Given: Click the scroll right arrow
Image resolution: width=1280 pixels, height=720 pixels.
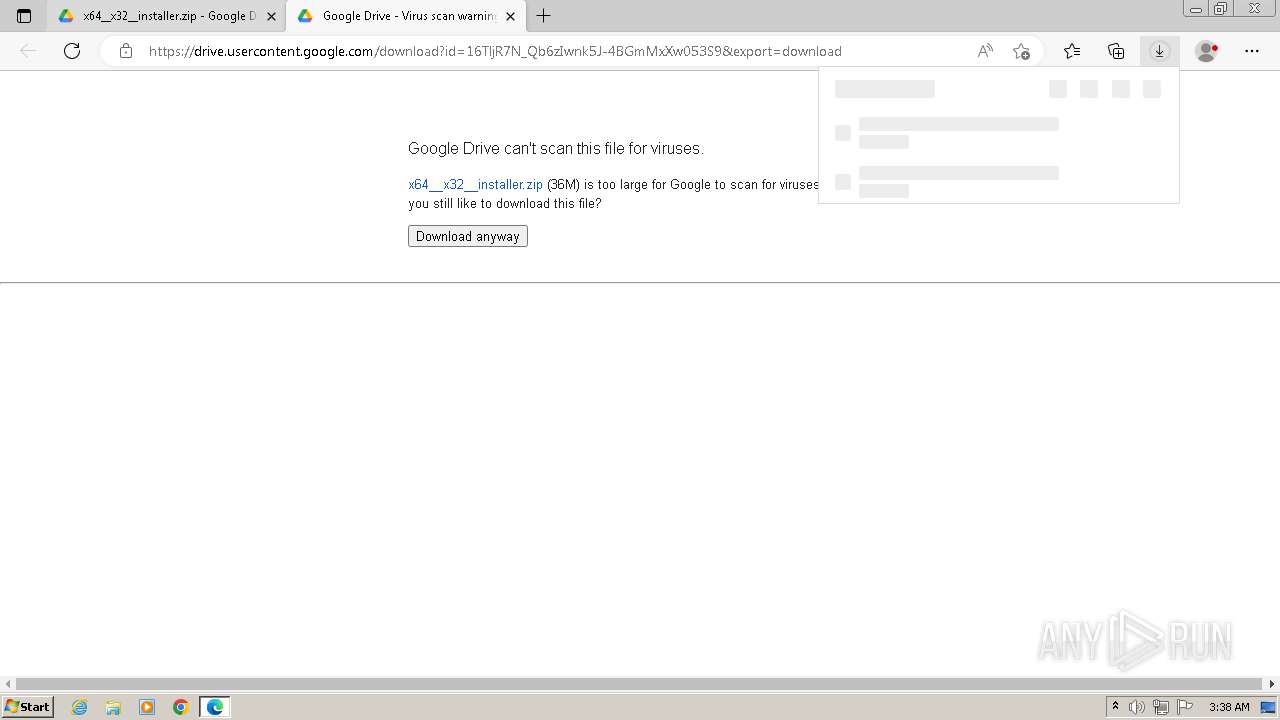Looking at the screenshot, I should pyautogui.click(x=1272, y=684).
